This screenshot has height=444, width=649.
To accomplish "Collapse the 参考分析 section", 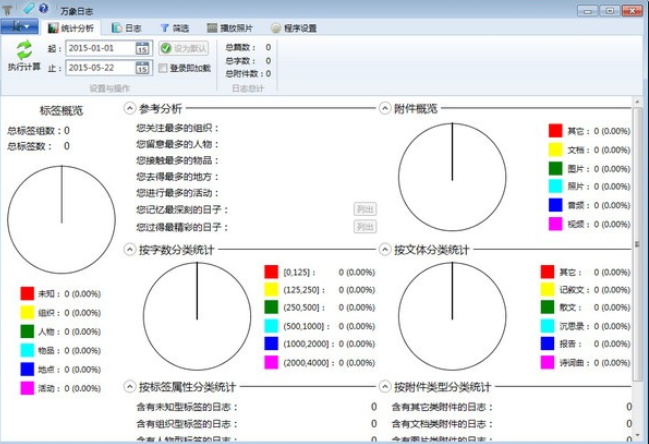I will 130,108.
